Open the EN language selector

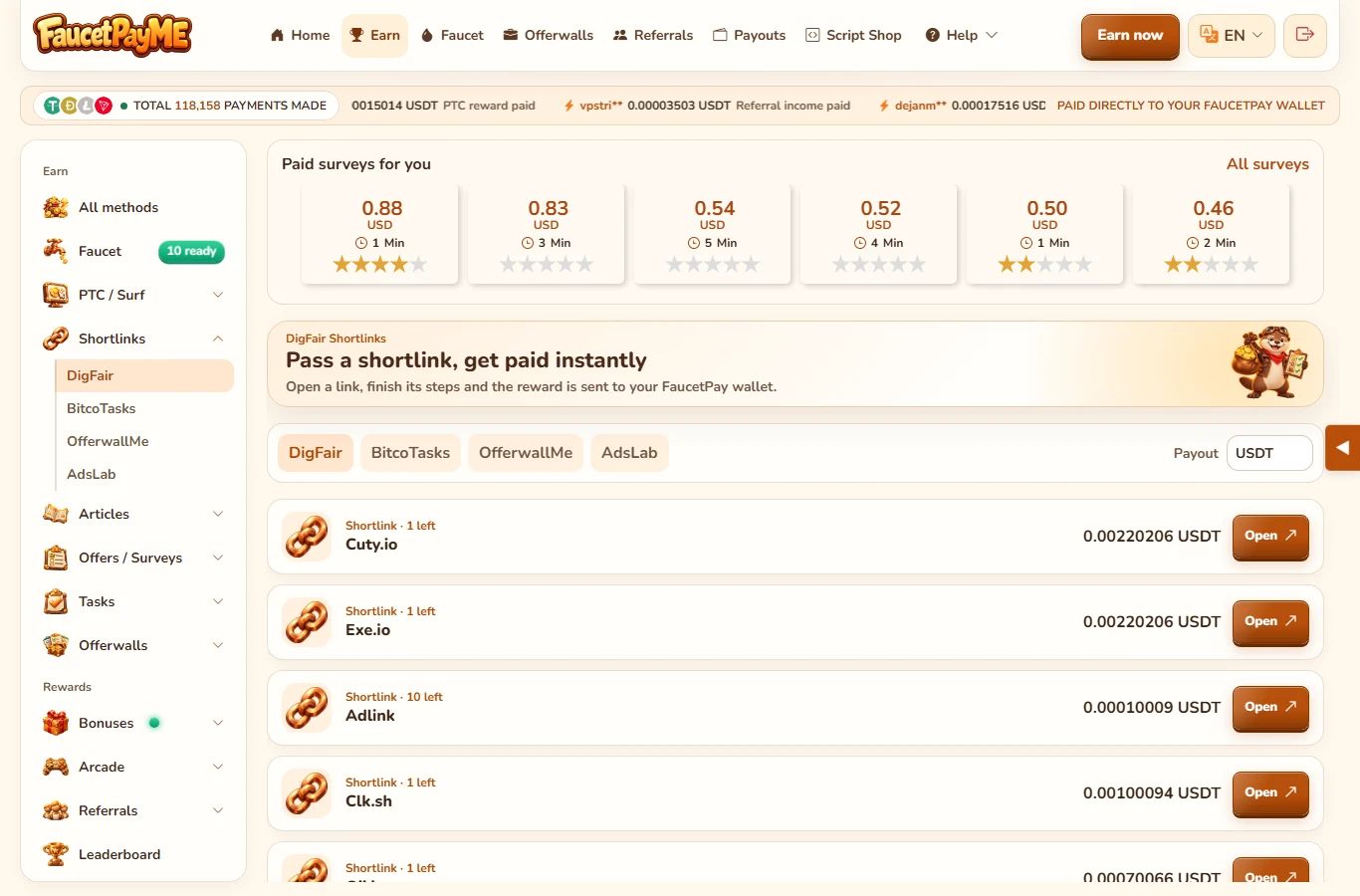point(1232,36)
